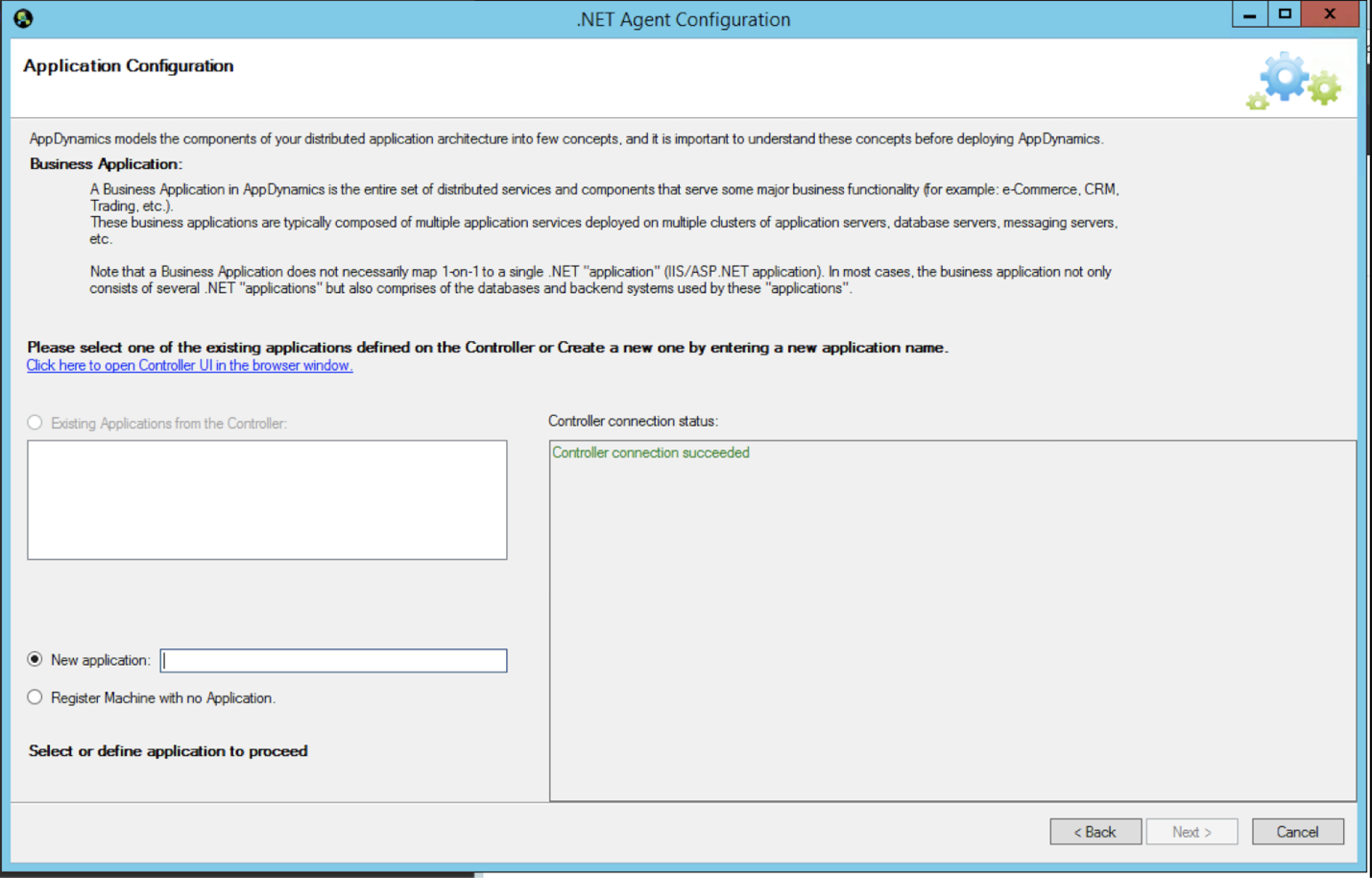Choose Register Machine with no Application option
The height and width of the screenshot is (878, 1372).
tap(36, 697)
